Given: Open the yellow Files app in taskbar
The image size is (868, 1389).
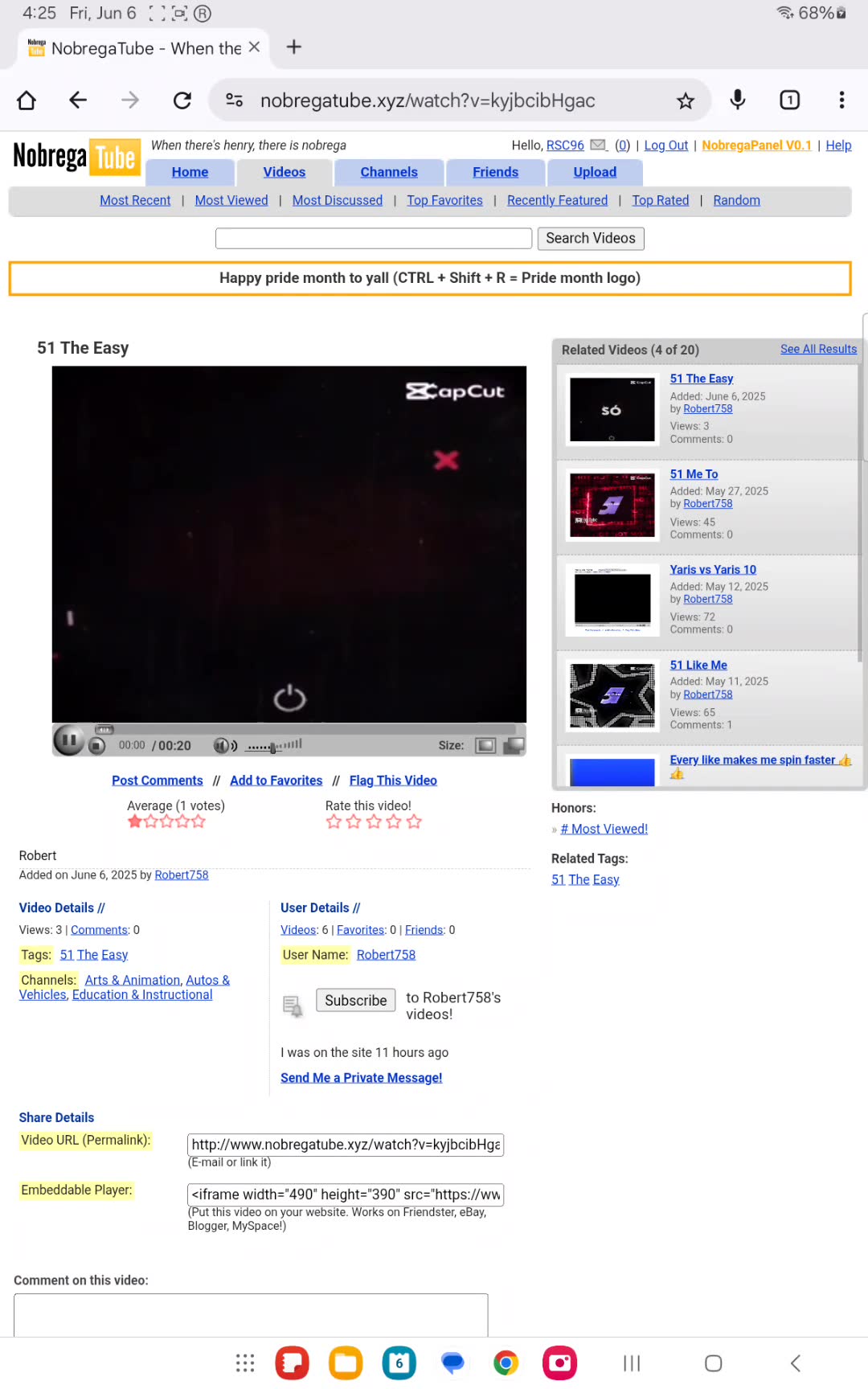Looking at the screenshot, I should [346, 1363].
